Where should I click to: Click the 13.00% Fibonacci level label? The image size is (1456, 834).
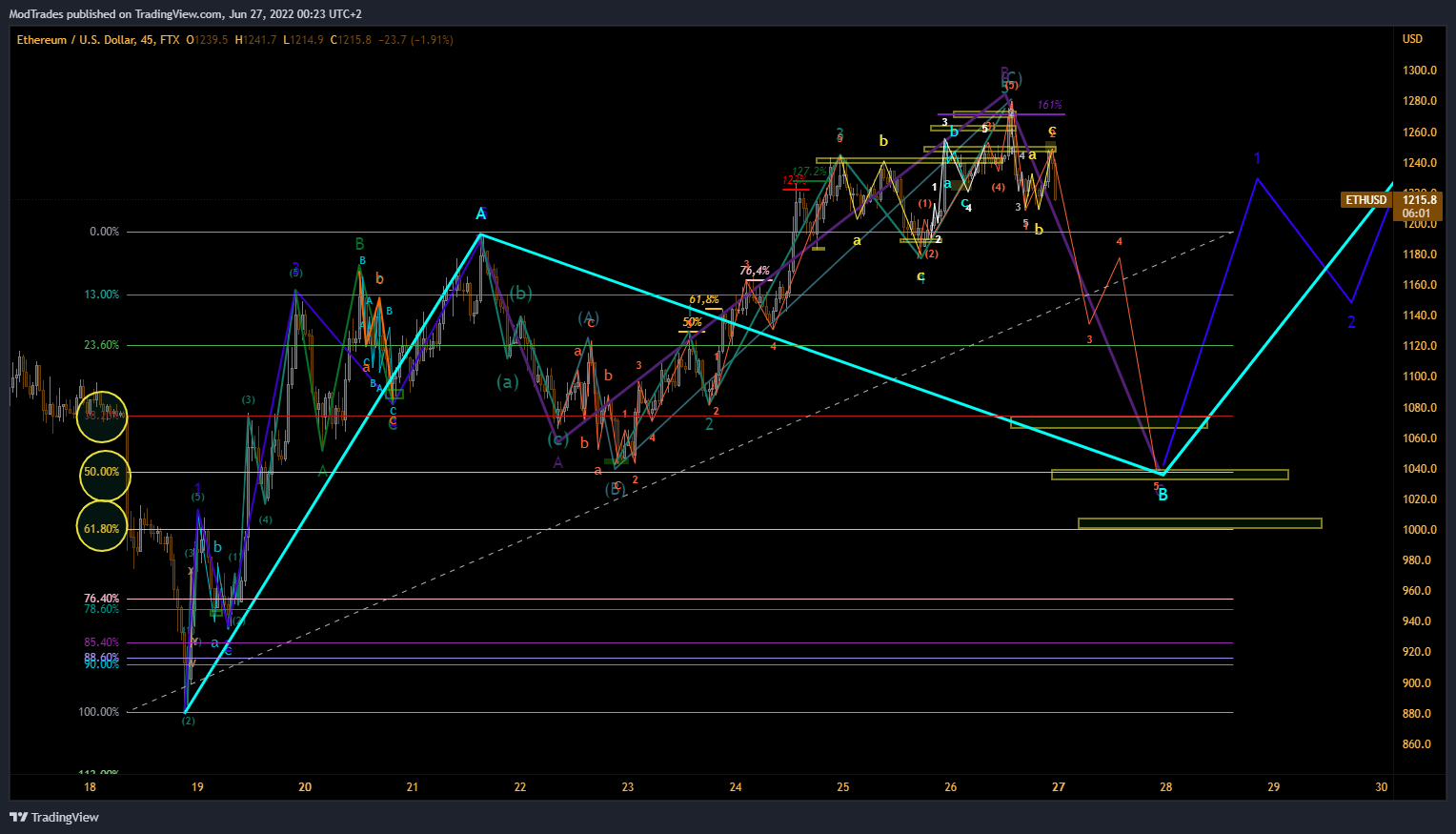click(102, 295)
